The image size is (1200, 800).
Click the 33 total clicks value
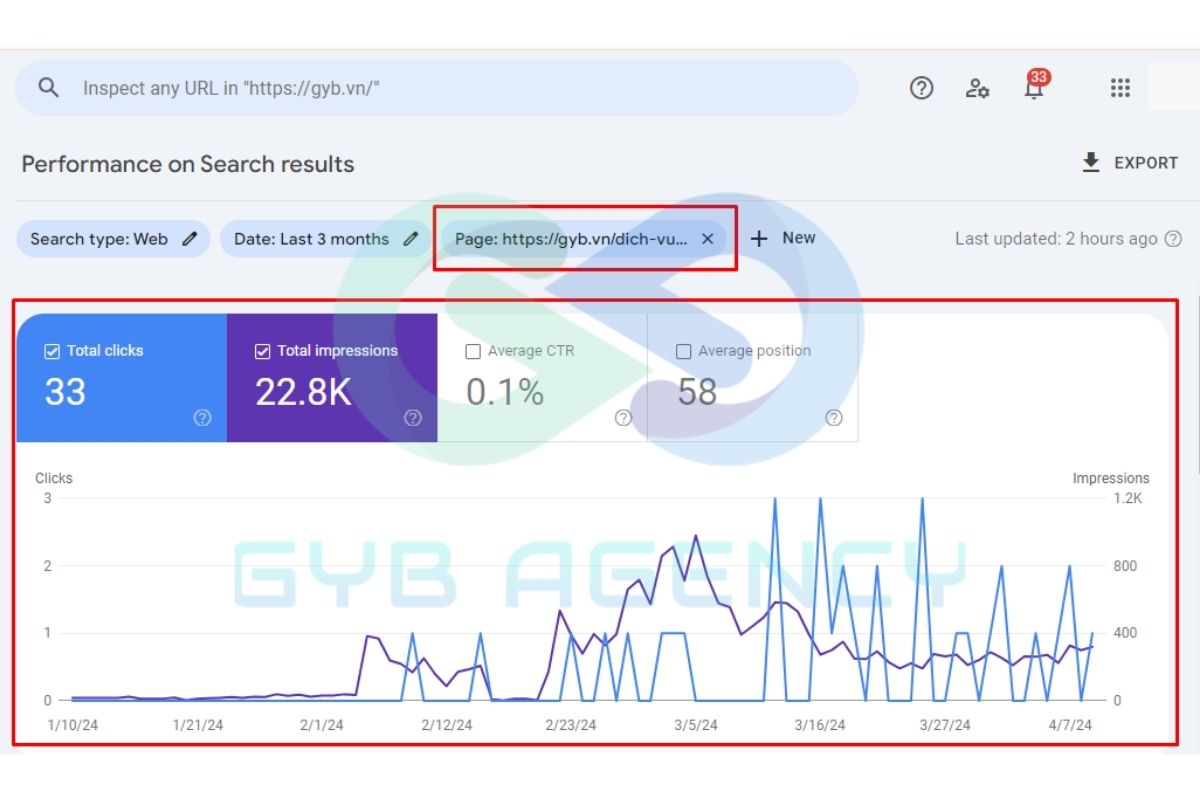click(x=65, y=392)
